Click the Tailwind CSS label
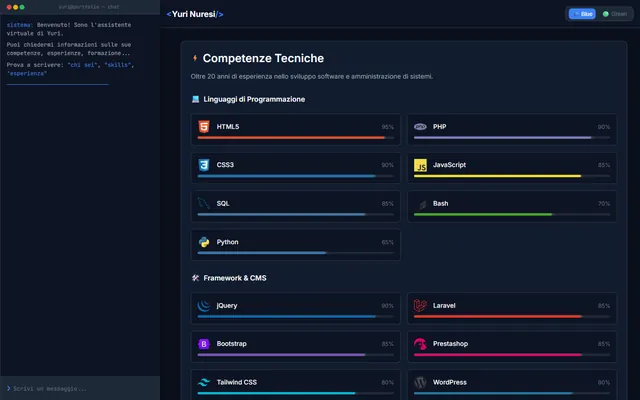 coord(236,382)
